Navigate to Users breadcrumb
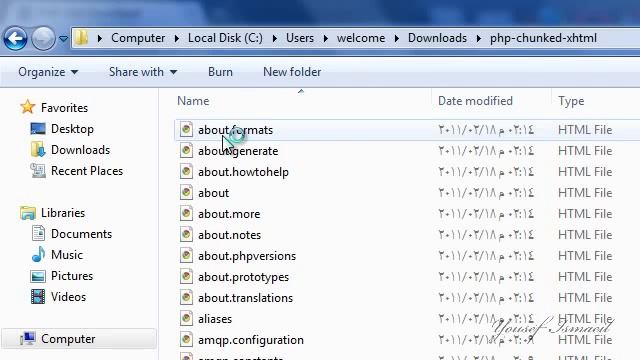 coord(300,38)
